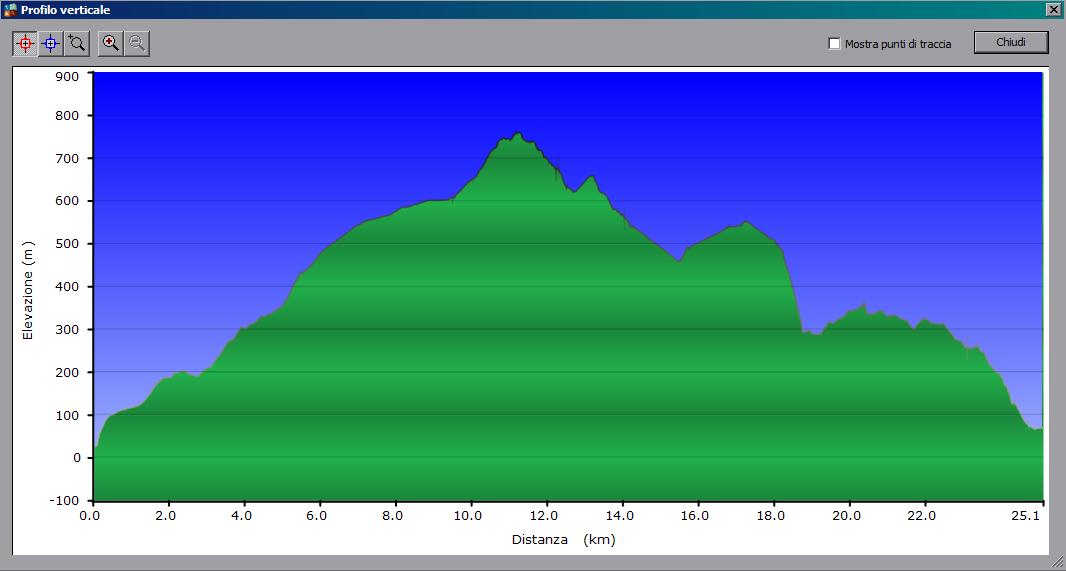Click the -100 elevation axis value

pos(66,501)
